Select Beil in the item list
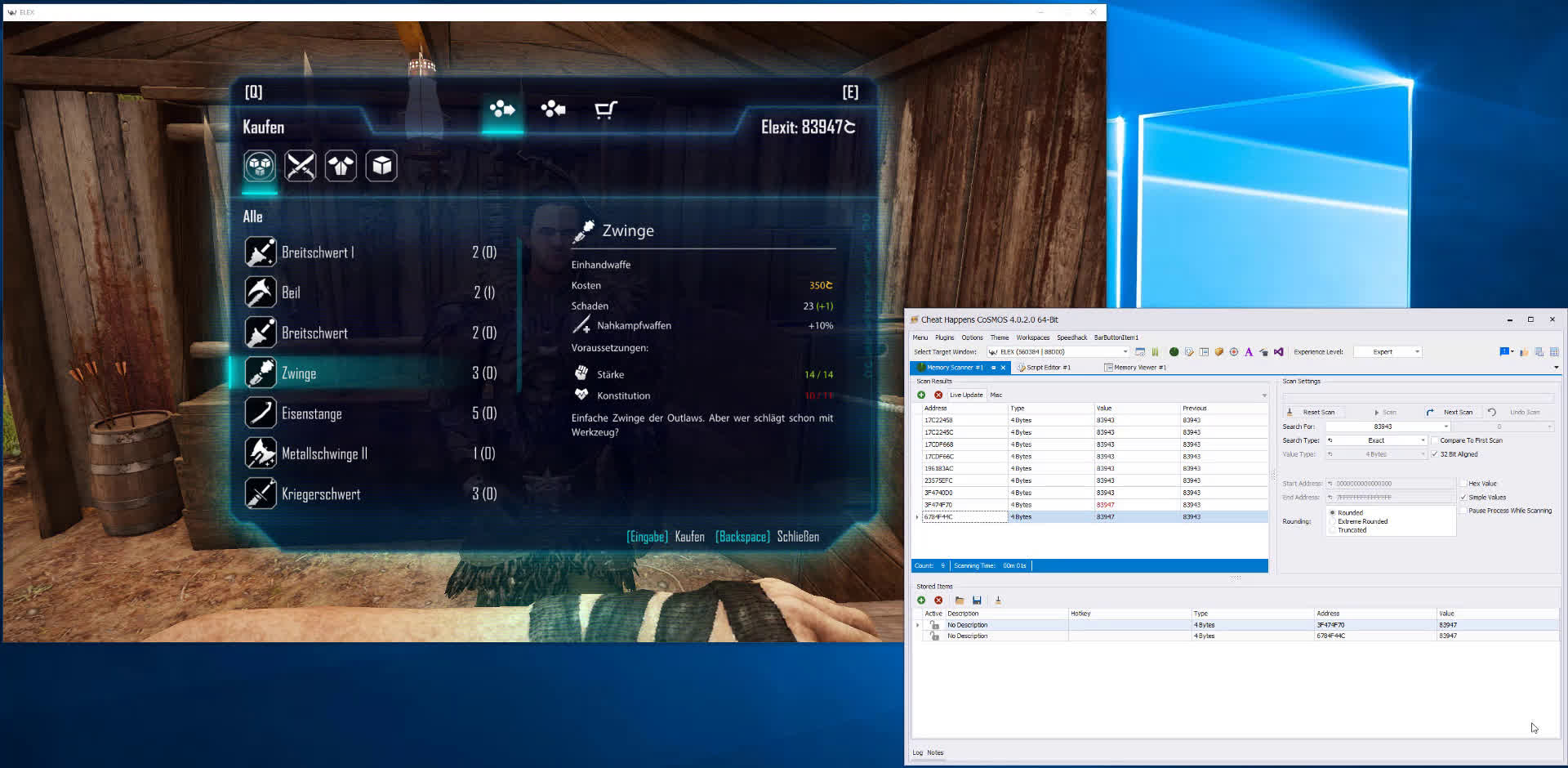Screen dimensions: 1568x768 [x=372, y=292]
